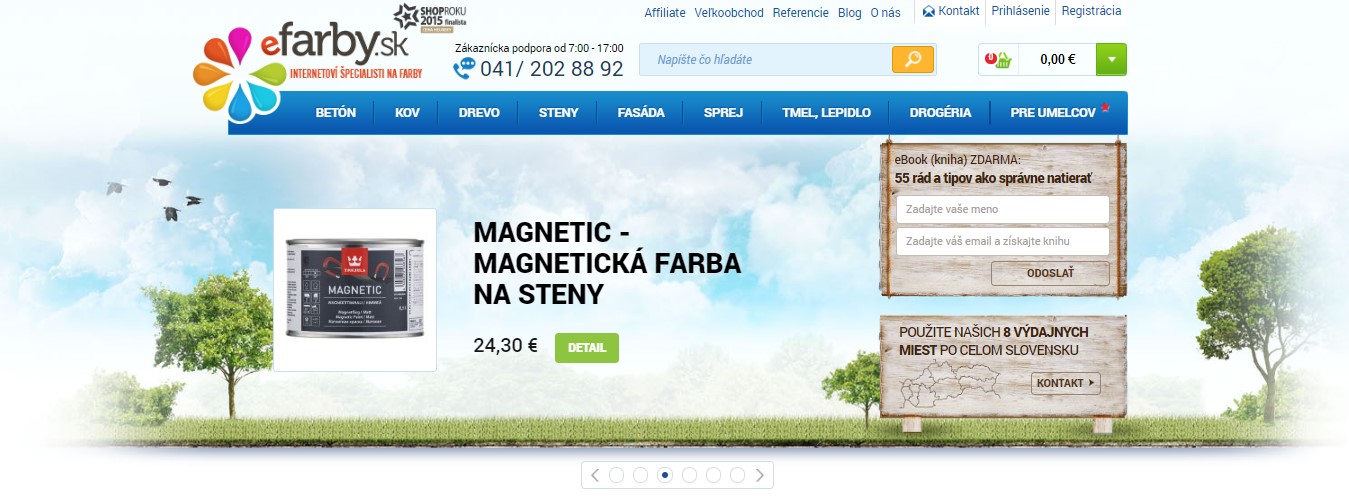
Task: Click the KONTAKT button on the map board
Action: (x=1066, y=383)
